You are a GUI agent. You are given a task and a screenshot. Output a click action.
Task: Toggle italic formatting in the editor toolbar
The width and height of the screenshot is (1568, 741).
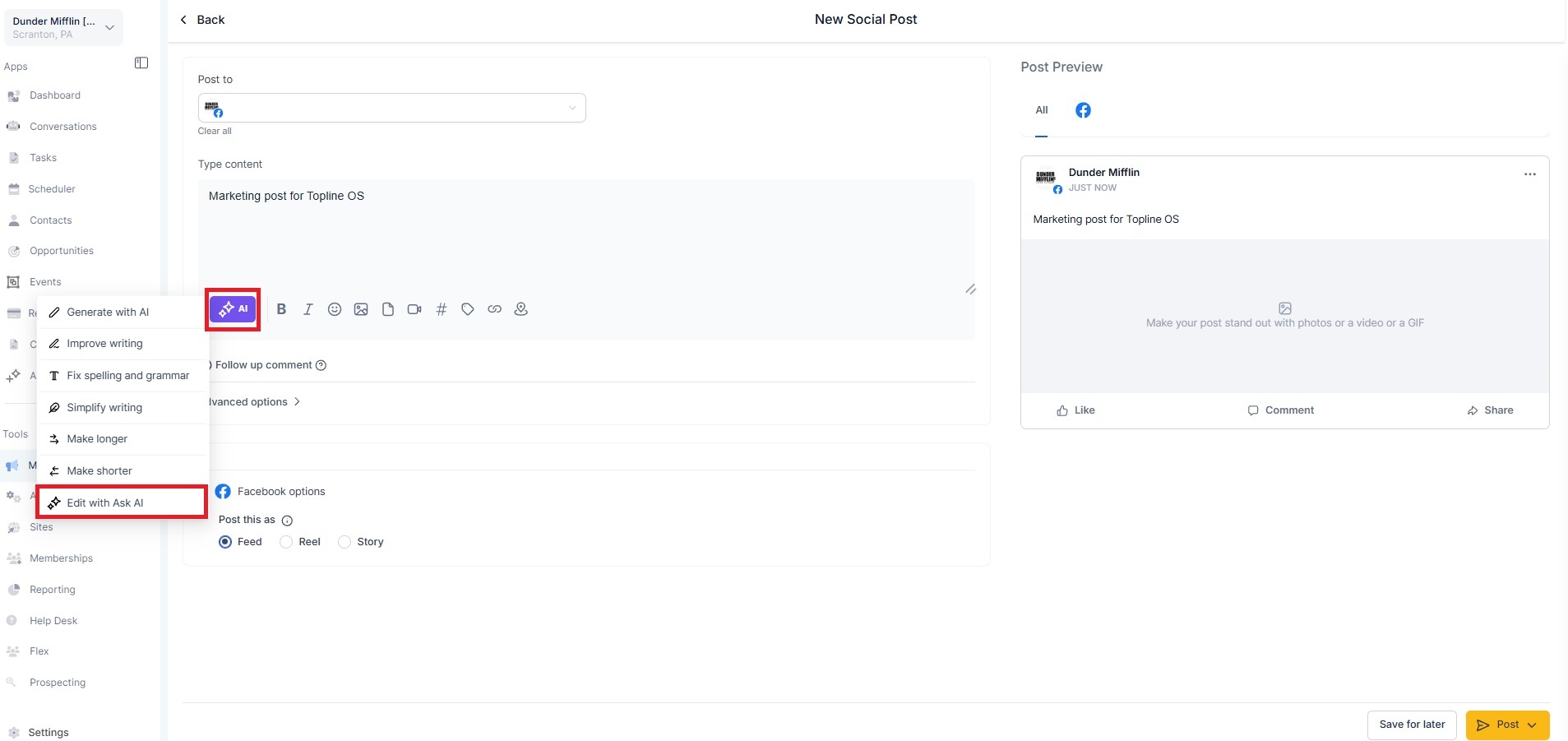tap(308, 309)
